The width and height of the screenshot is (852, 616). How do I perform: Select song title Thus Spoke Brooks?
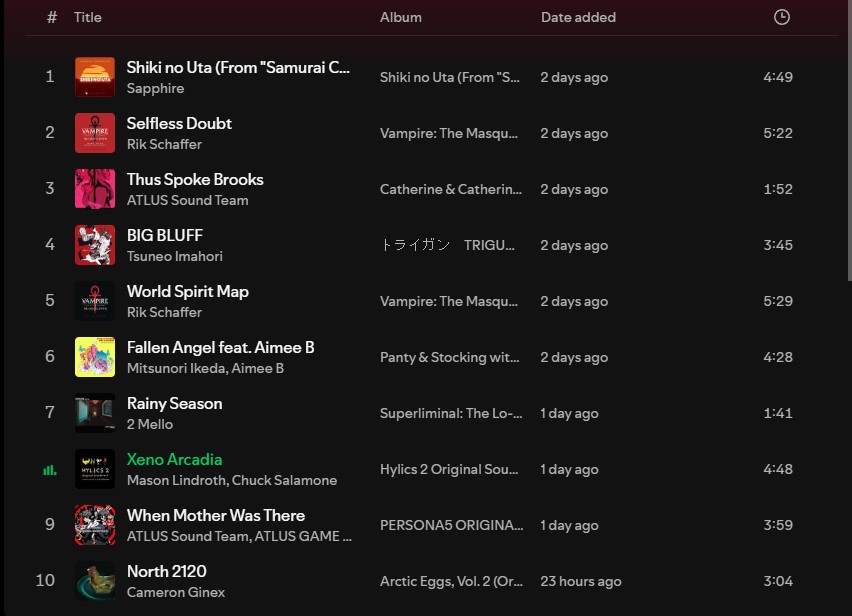[x=195, y=179]
